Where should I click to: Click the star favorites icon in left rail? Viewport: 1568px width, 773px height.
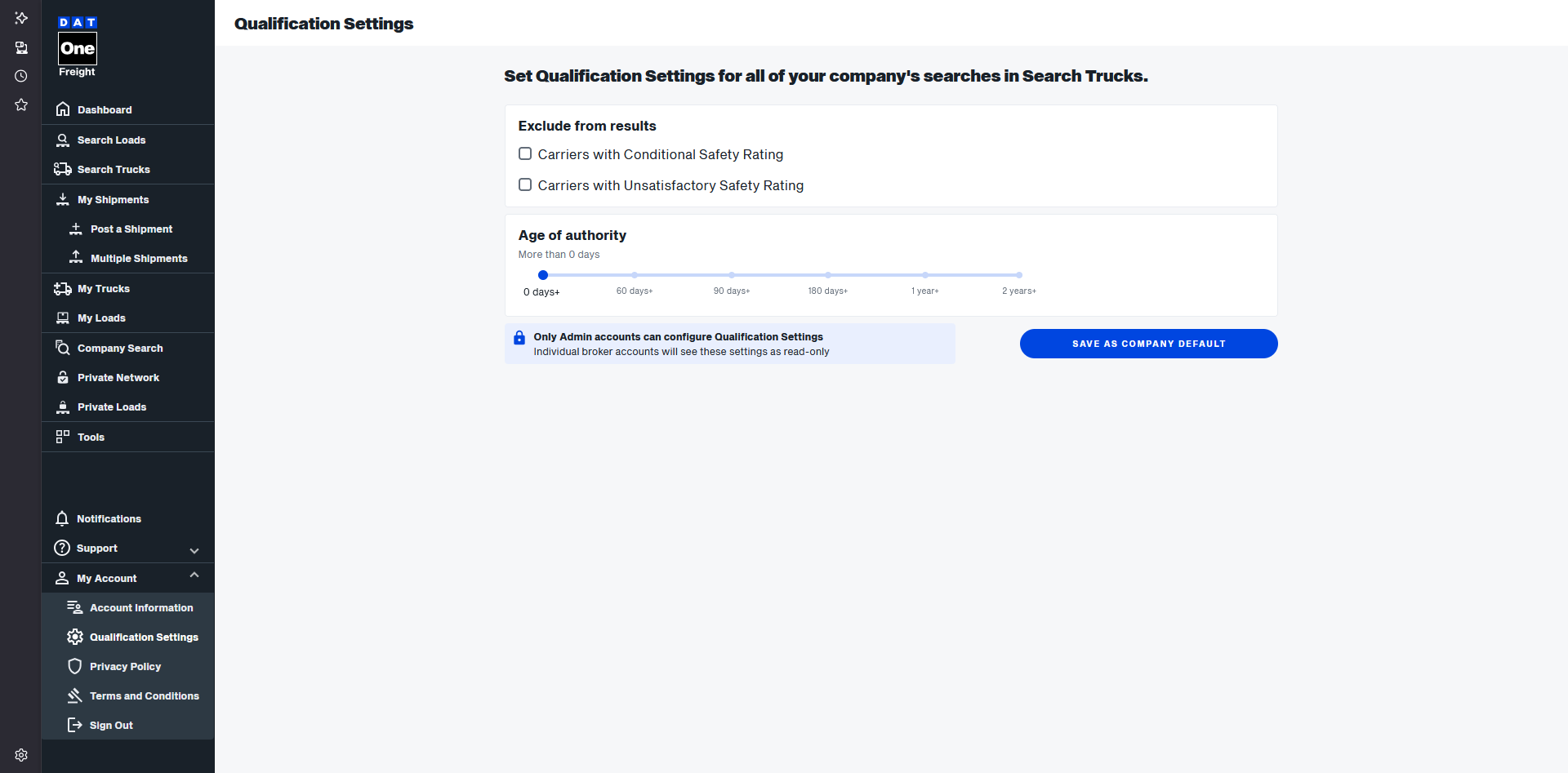(21, 104)
